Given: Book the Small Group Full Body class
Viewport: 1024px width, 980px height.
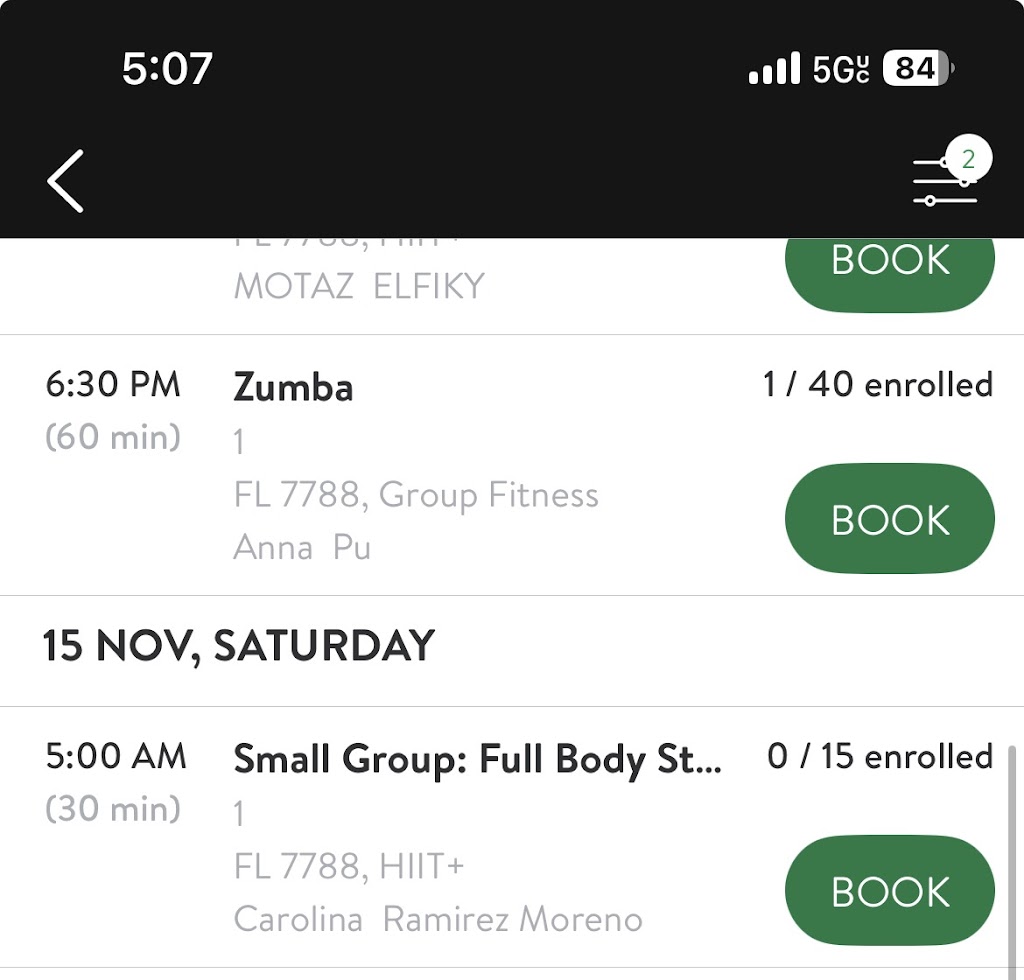Looking at the screenshot, I should click(890, 891).
